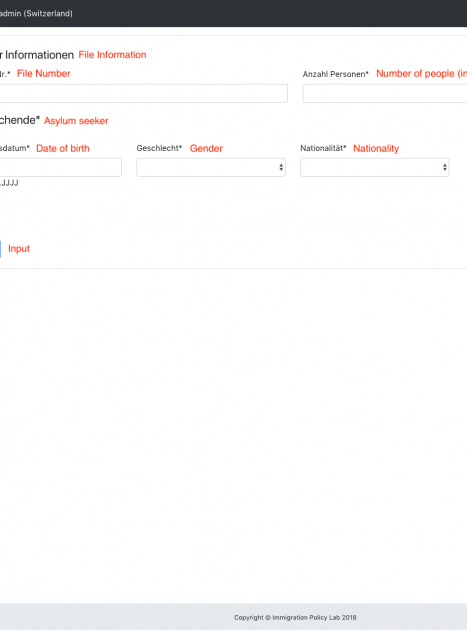Open the Geschlecht gender dropdown
Screen dimensions: 467x630
pyautogui.click(x=211, y=167)
